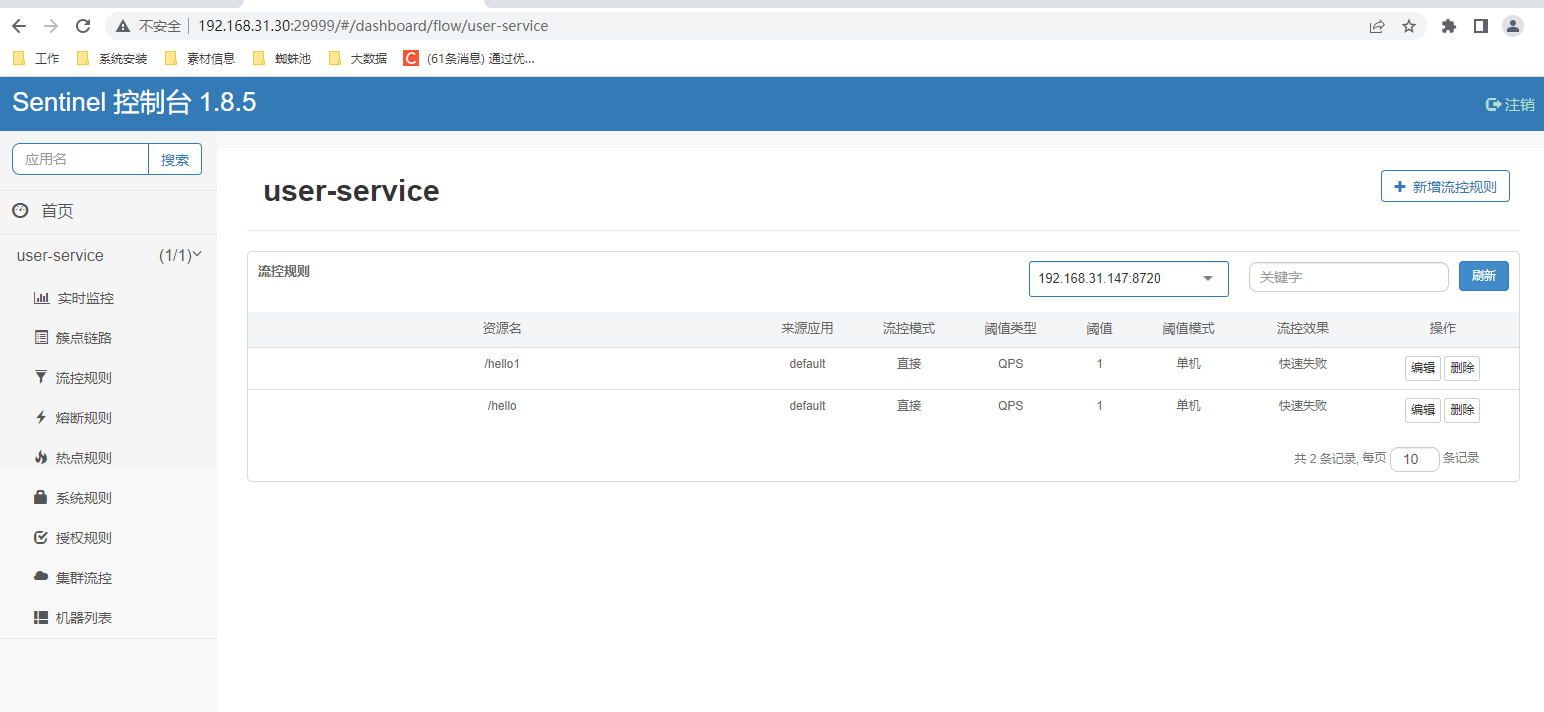Log out via 注销 link
Viewport: 1544px width, 712px height.
1510,104
